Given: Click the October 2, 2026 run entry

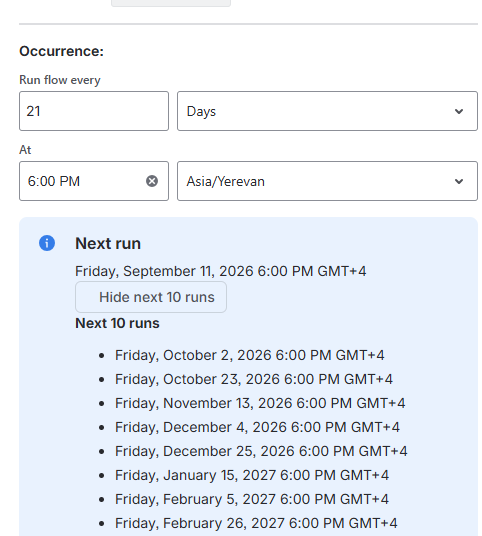Looking at the screenshot, I should click(x=250, y=355).
